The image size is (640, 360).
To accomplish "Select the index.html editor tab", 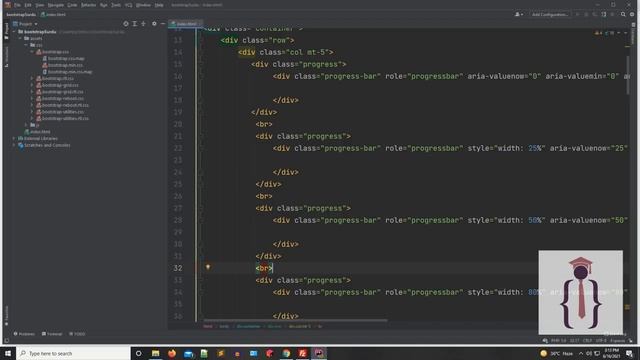I will click(x=186, y=24).
